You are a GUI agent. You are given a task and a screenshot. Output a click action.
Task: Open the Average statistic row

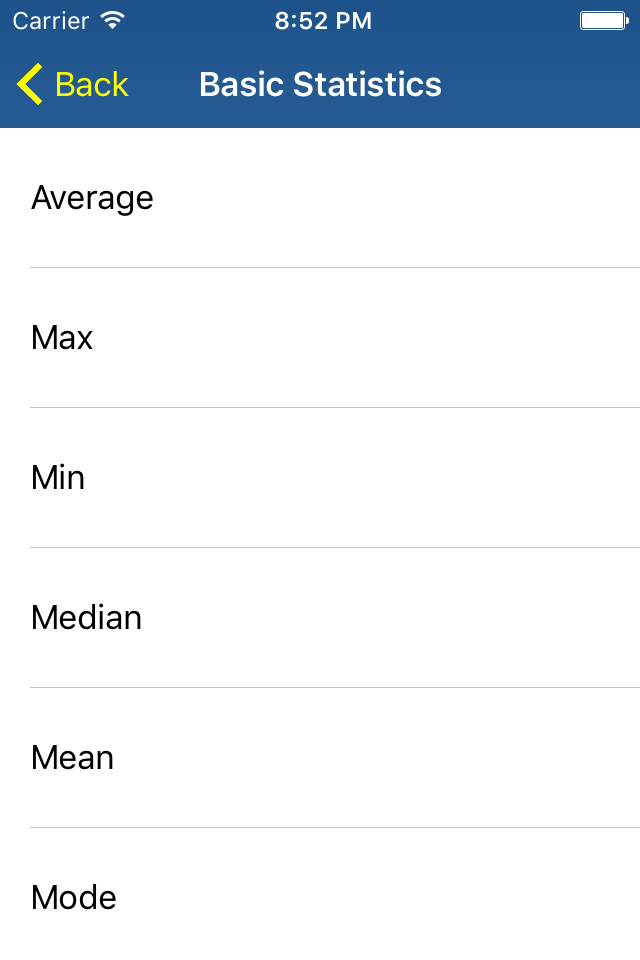coord(320,198)
